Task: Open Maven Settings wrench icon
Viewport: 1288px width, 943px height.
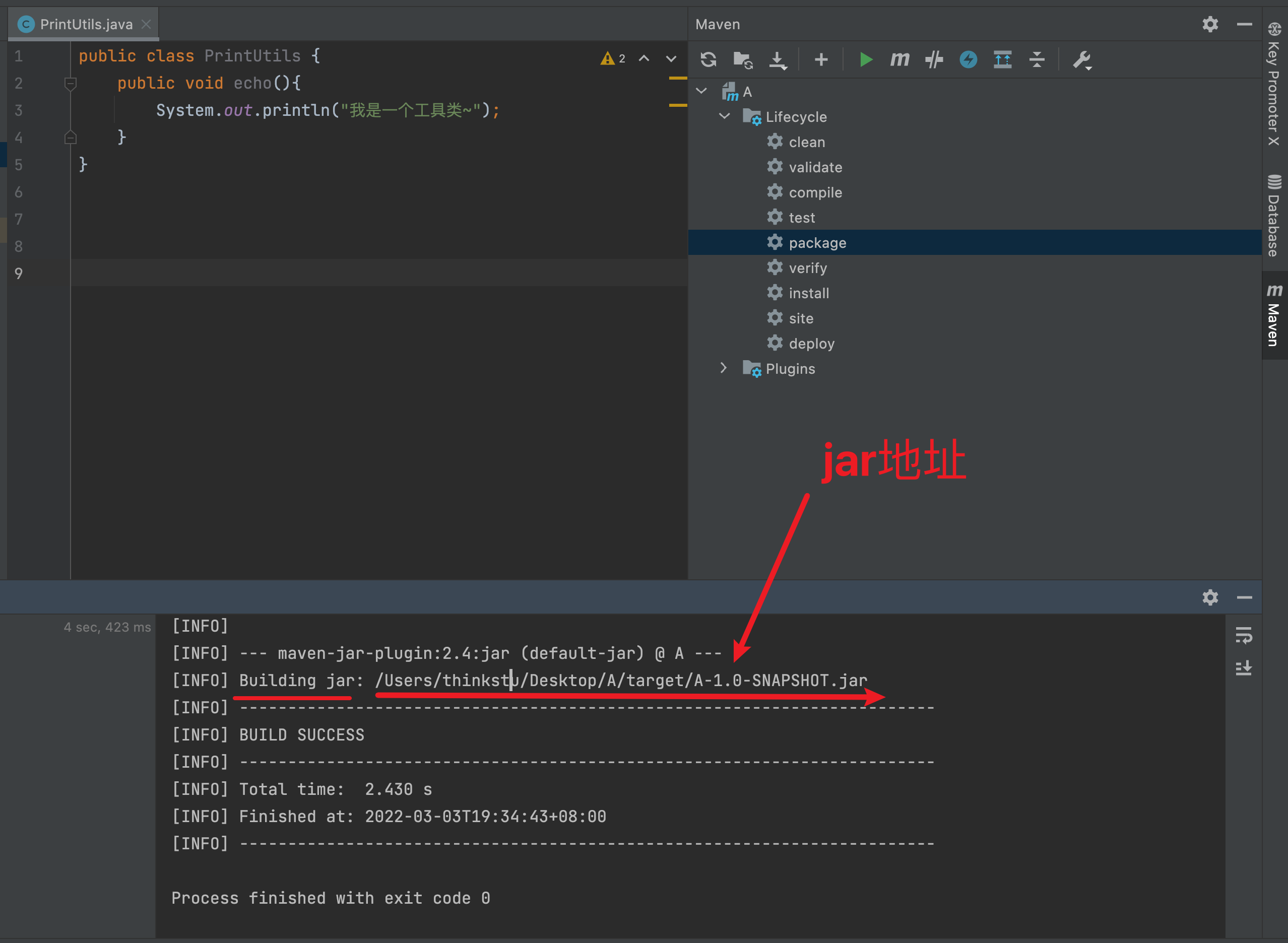Action: [x=1081, y=59]
